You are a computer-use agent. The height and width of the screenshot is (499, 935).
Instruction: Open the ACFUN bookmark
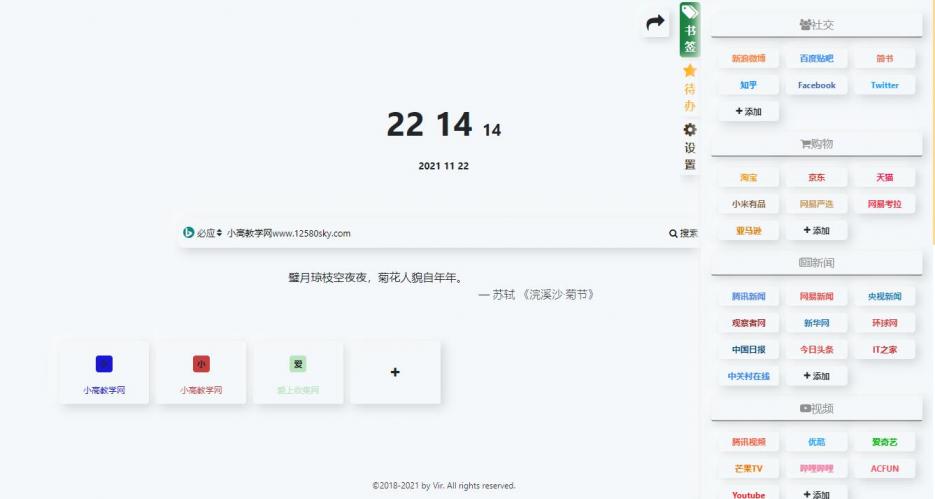click(x=884, y=469)
